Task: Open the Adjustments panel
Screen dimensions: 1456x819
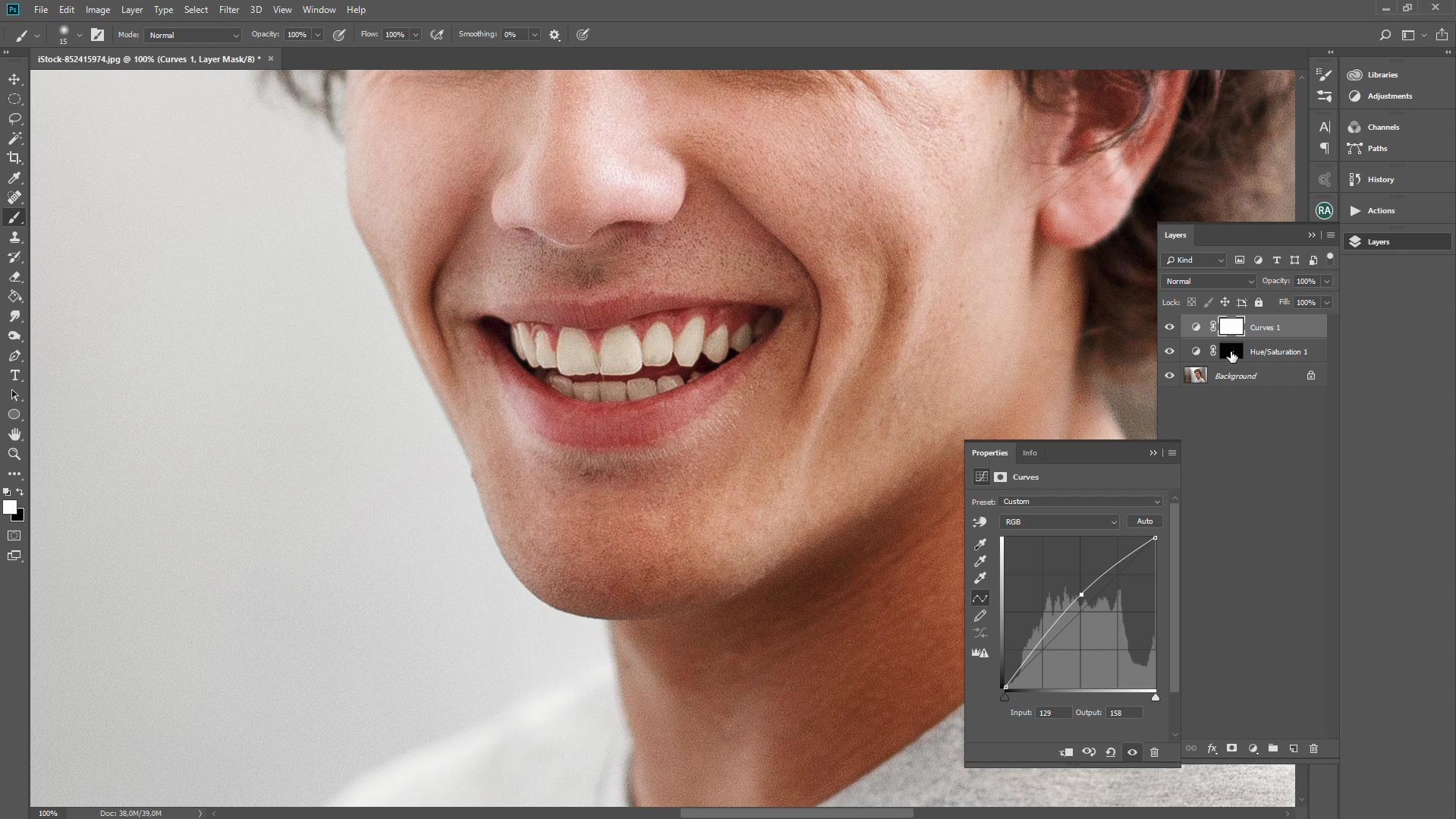Action: pos(1389,96)
